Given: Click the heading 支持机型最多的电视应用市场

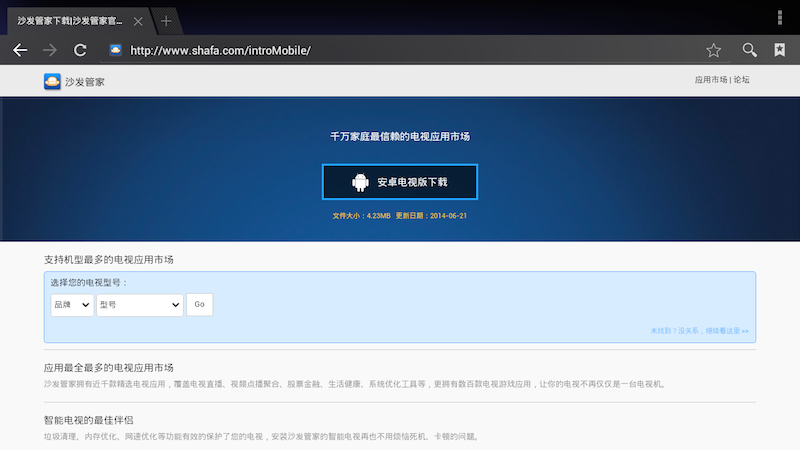Looking at the screenshot, I should tap(109, 260).
